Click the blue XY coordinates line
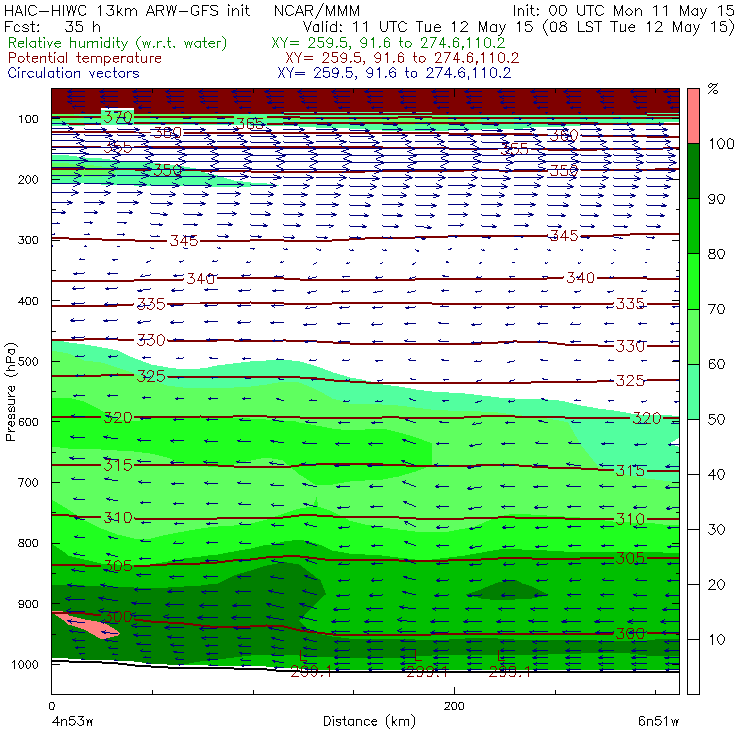The height and width of the screenshot is (740, 740). point(394,73)
